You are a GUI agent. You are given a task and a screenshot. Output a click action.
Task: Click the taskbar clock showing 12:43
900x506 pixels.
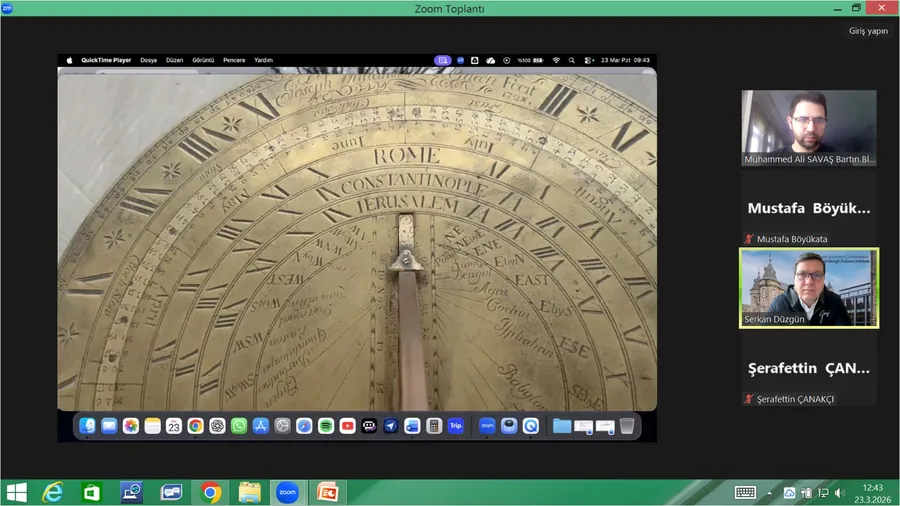[x=873, y=492]
